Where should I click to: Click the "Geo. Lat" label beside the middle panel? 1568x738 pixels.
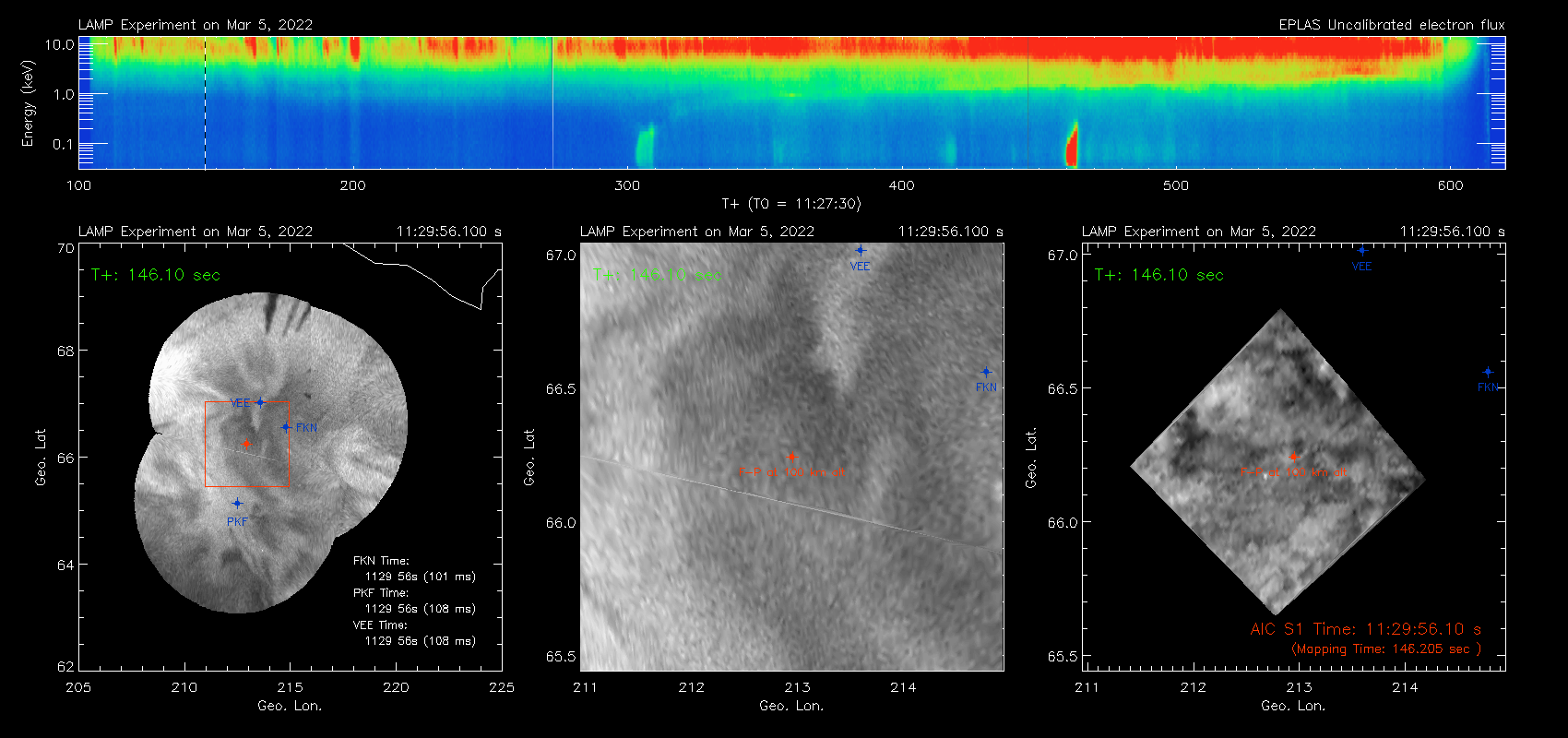pos(529,457)
